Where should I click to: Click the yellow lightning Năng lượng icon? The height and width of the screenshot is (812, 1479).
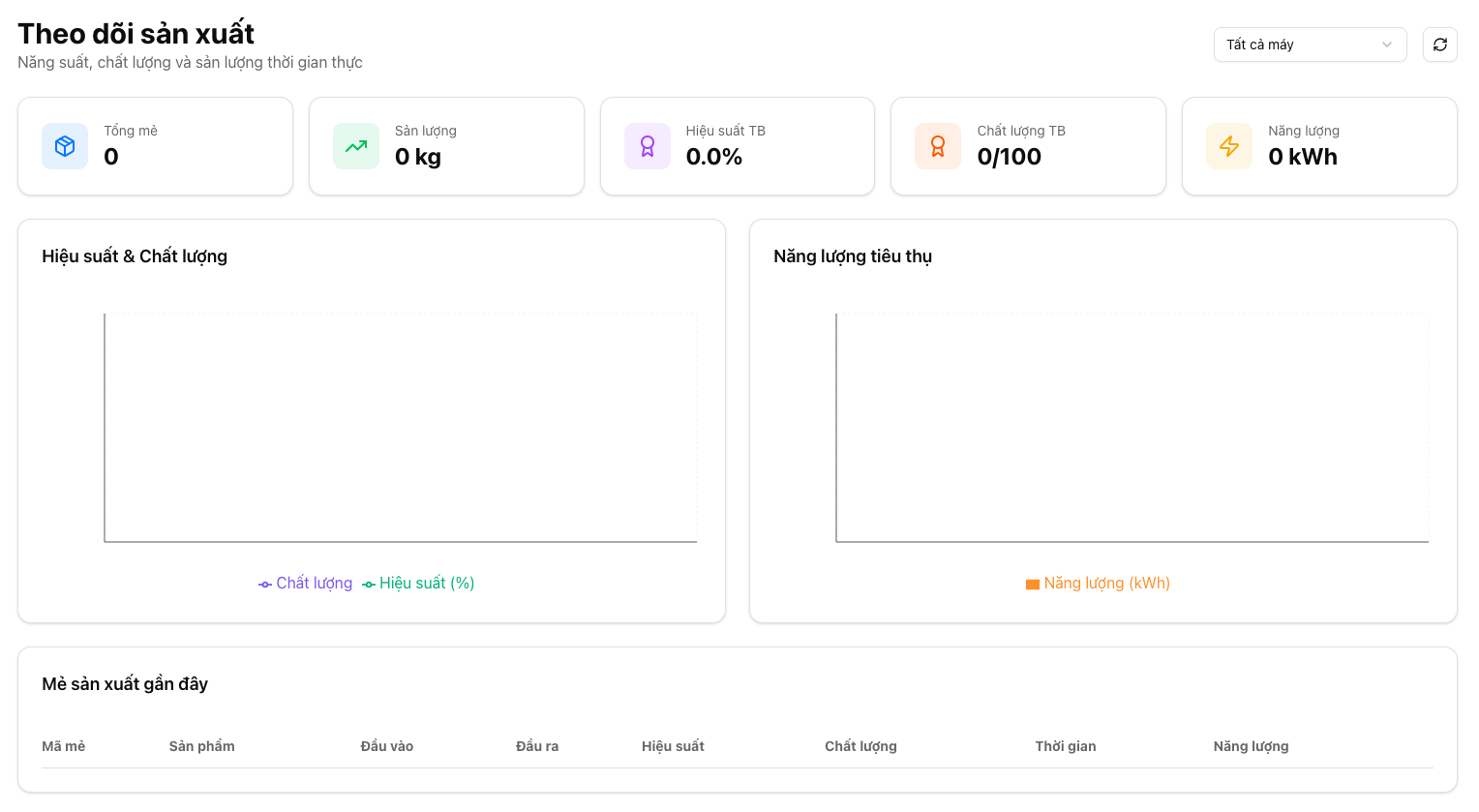[x=1229, y=146]
